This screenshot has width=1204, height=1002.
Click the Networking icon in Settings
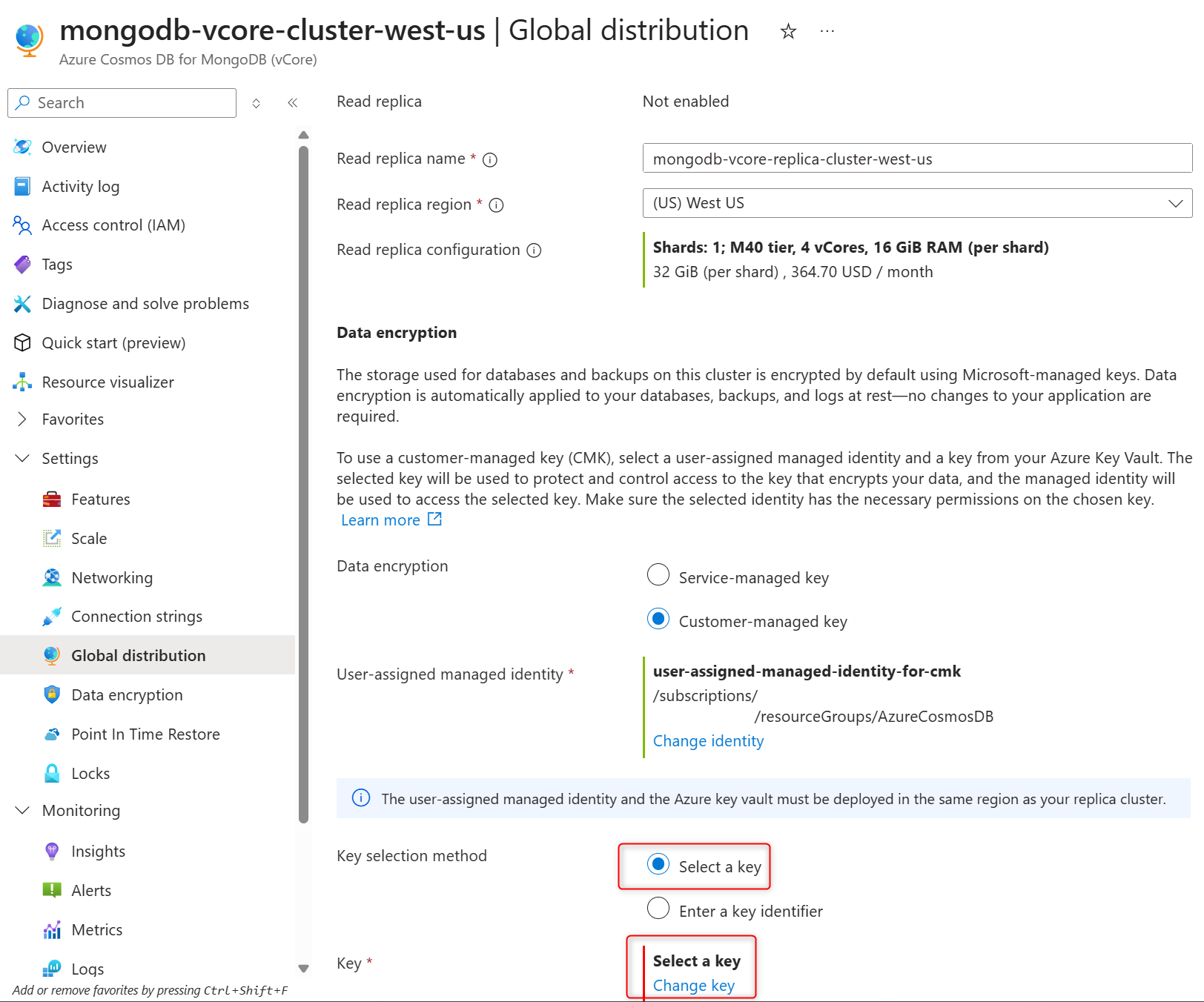click(52, 578)
